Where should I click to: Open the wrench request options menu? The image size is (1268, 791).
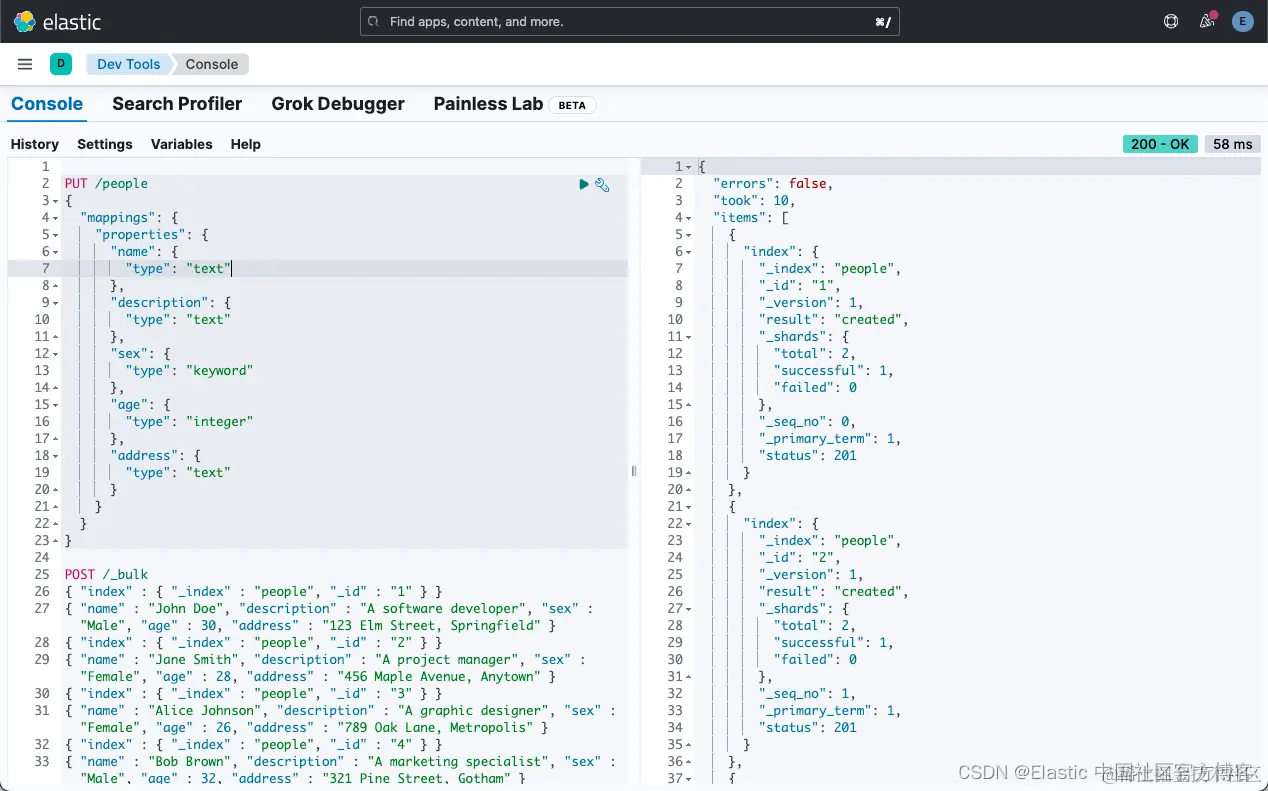point(602,184)
